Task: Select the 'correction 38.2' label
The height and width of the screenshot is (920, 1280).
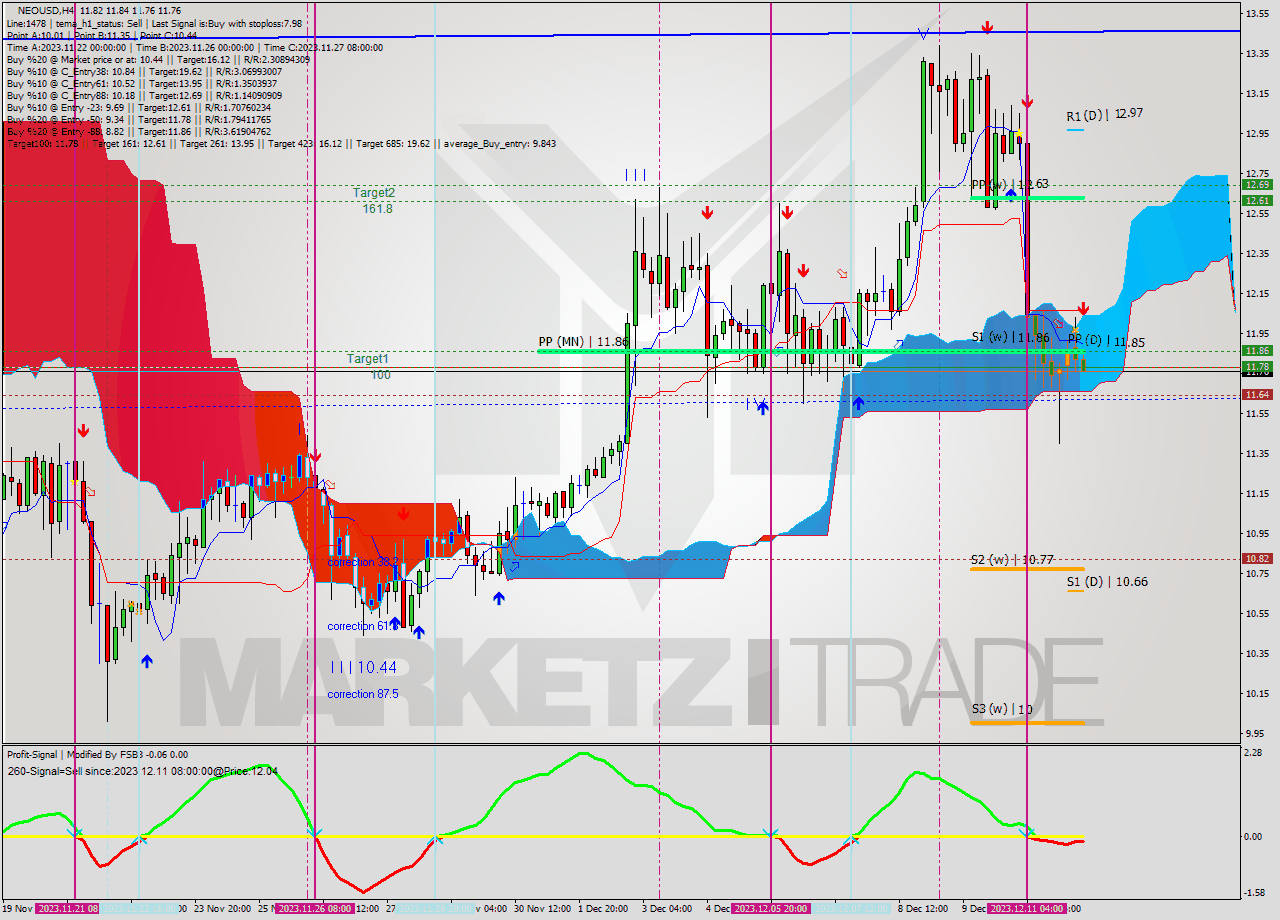Action: 363,562
